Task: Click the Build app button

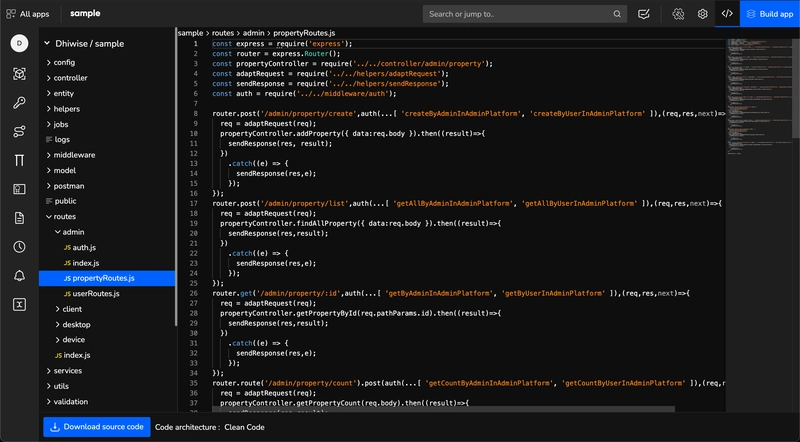Action: (x=770, y=14)
